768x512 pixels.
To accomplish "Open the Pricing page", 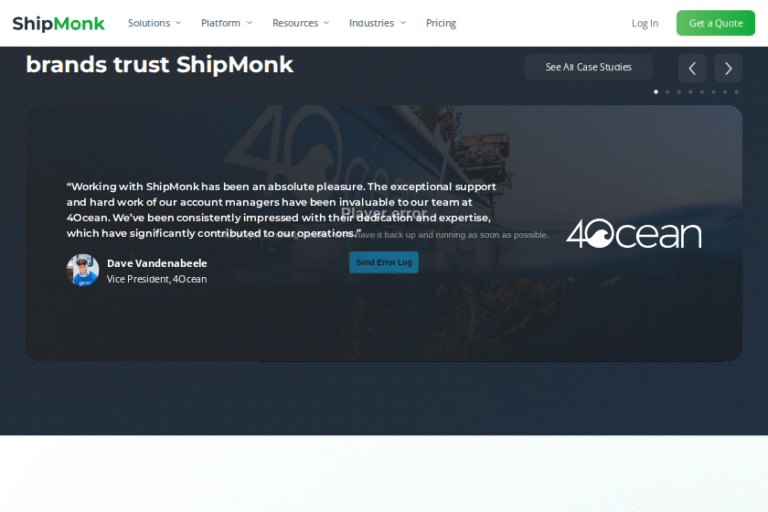I will (441, 23).
